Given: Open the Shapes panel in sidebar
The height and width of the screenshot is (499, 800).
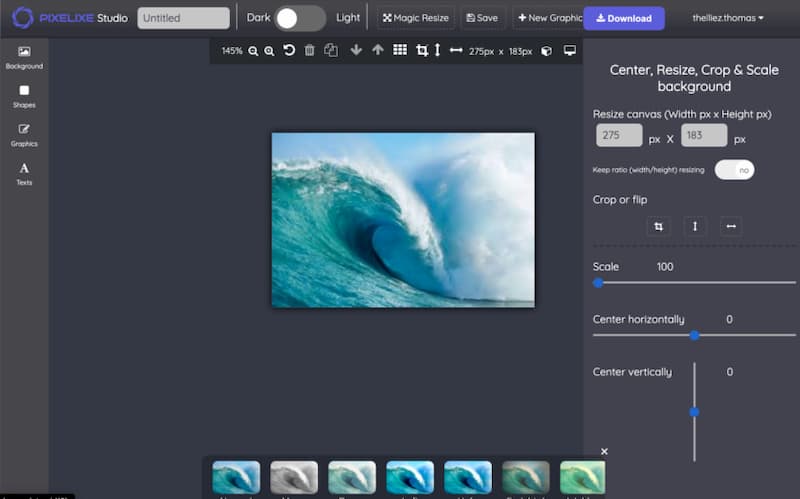Looking at the screenshot, I should 24,96.
